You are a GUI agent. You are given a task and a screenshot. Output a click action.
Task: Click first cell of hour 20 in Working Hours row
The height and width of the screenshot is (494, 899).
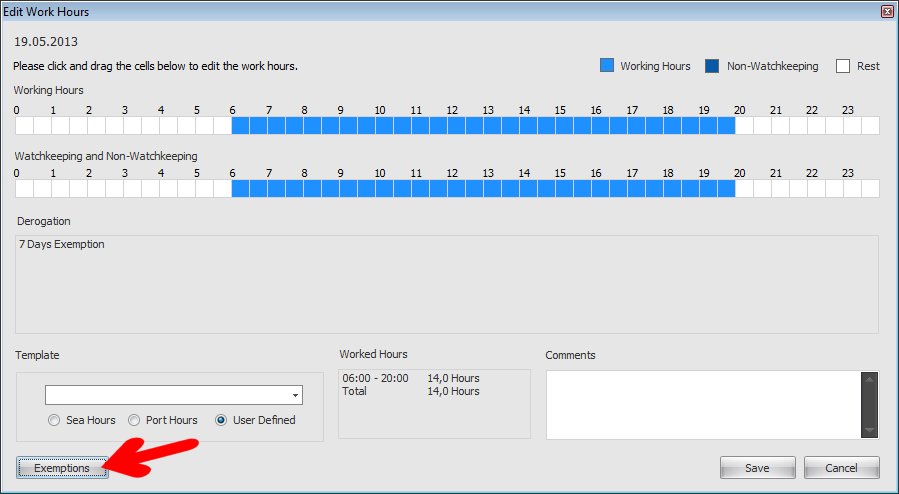[x=744, y=126]
